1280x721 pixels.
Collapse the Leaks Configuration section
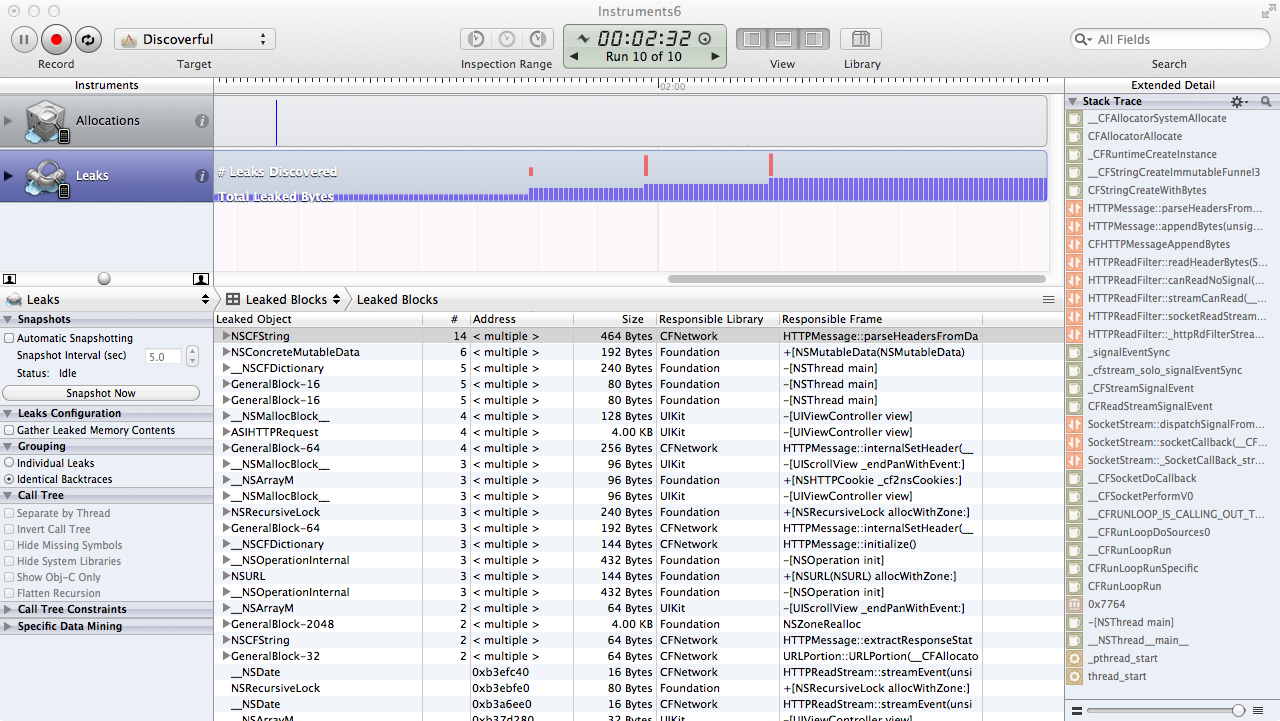(x=8, y=413)
